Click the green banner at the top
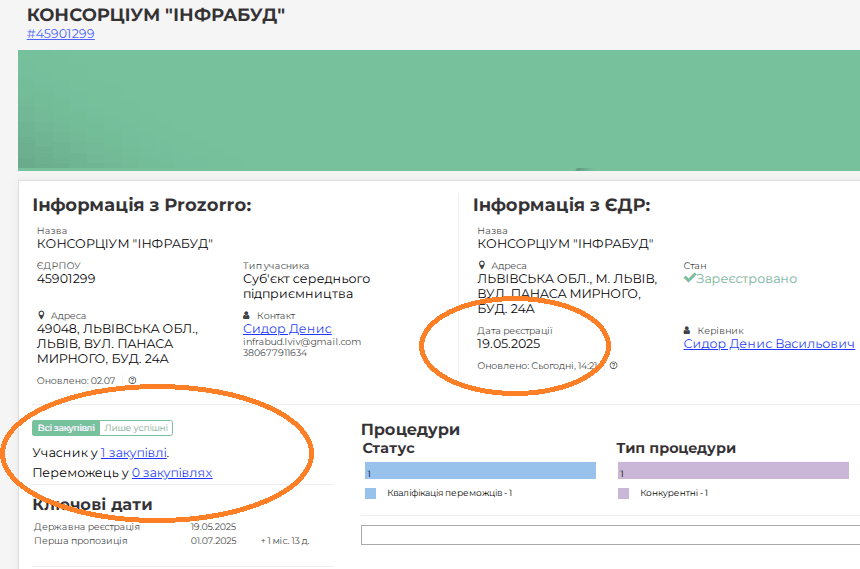 coord(438,110)
